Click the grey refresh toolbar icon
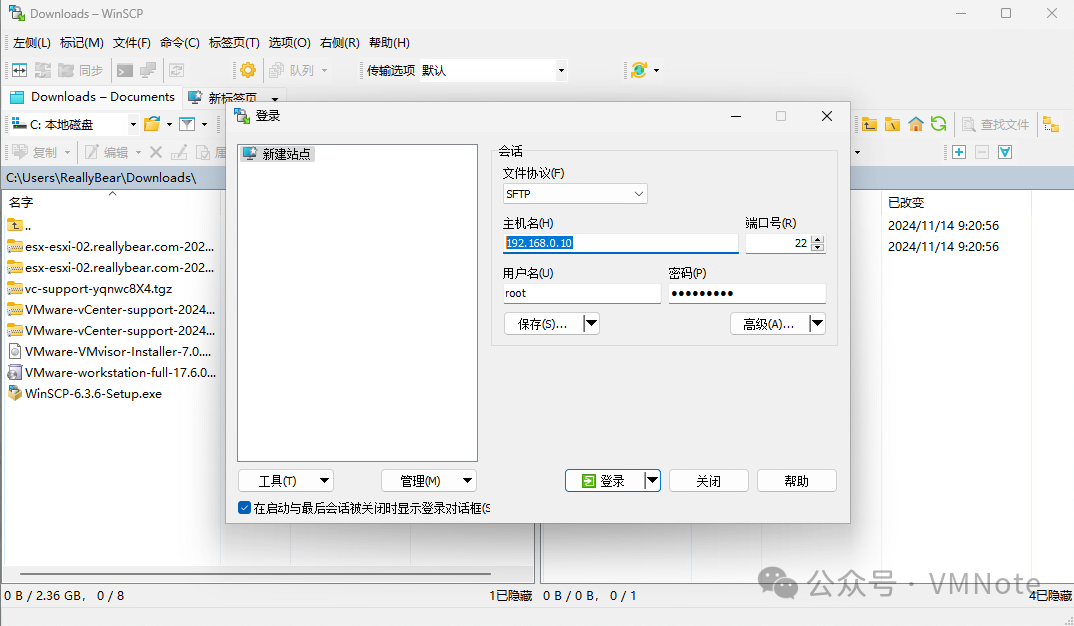 click(x=177, y=70)
